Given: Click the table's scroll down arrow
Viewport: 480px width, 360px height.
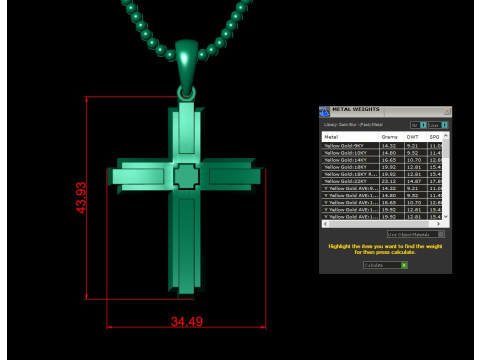Looking at the screenshot, I should click(446, 217).
